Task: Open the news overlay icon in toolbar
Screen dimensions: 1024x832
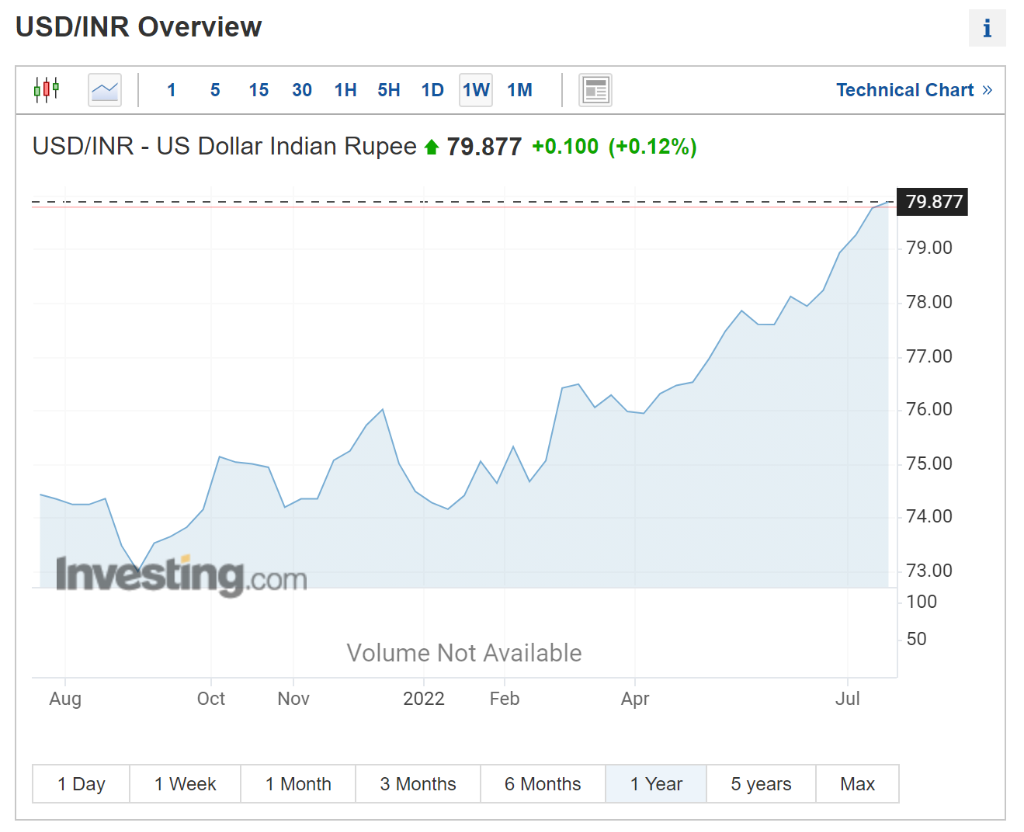Action: point(595,90)
